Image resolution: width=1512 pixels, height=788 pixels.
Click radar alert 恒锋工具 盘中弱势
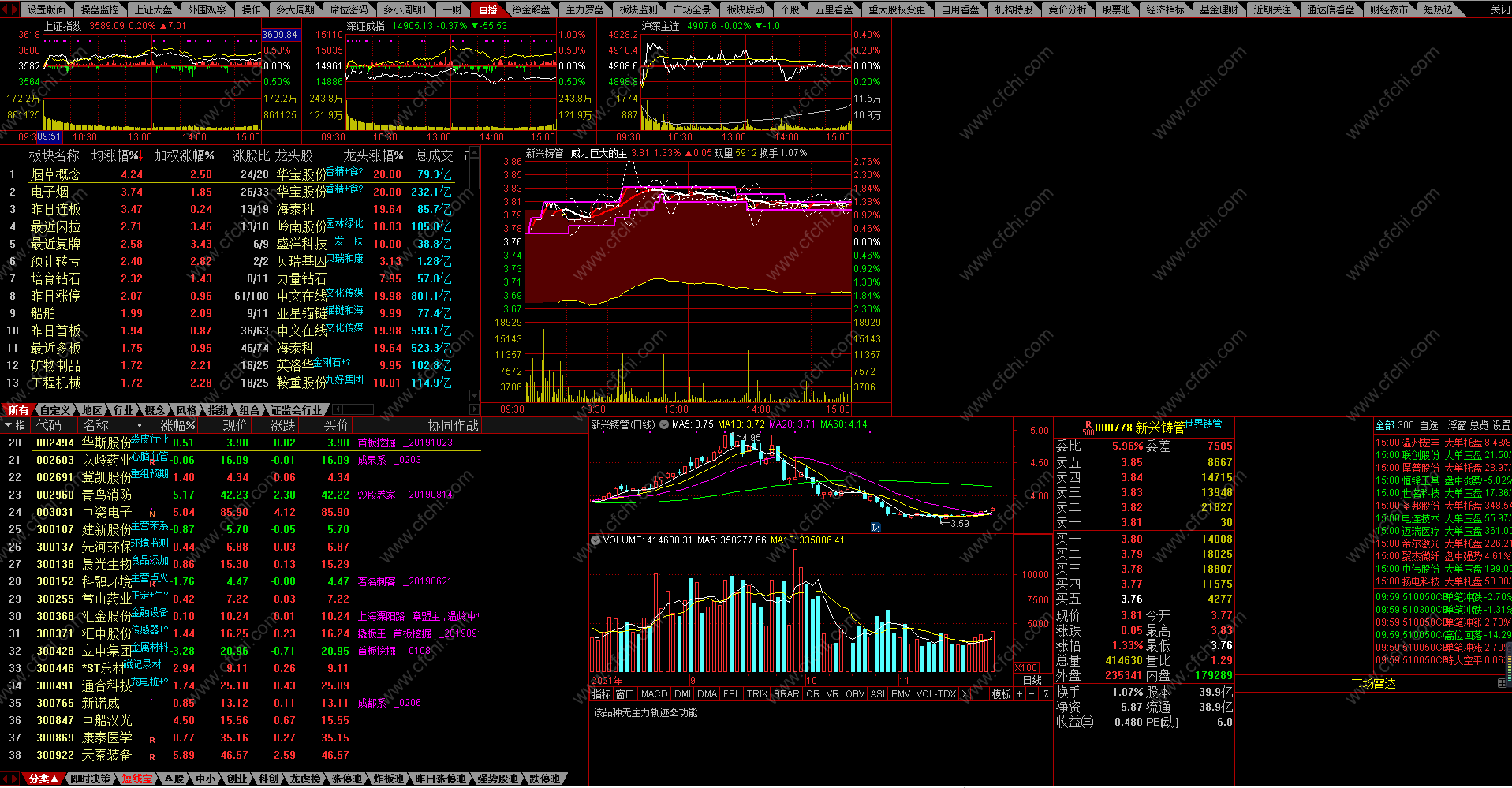tap(1443, 480)
